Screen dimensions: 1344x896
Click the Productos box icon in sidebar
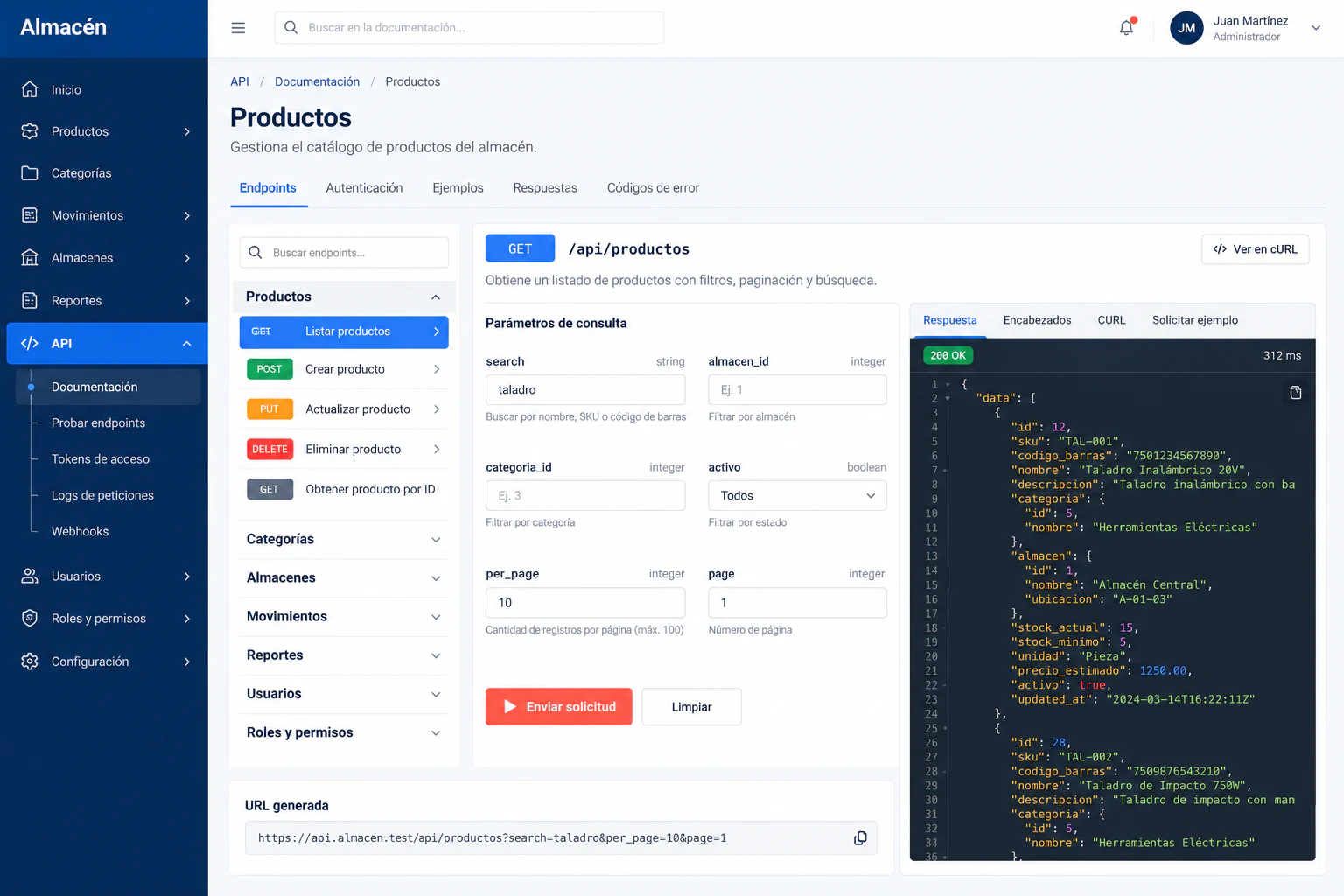pos(30,131)
